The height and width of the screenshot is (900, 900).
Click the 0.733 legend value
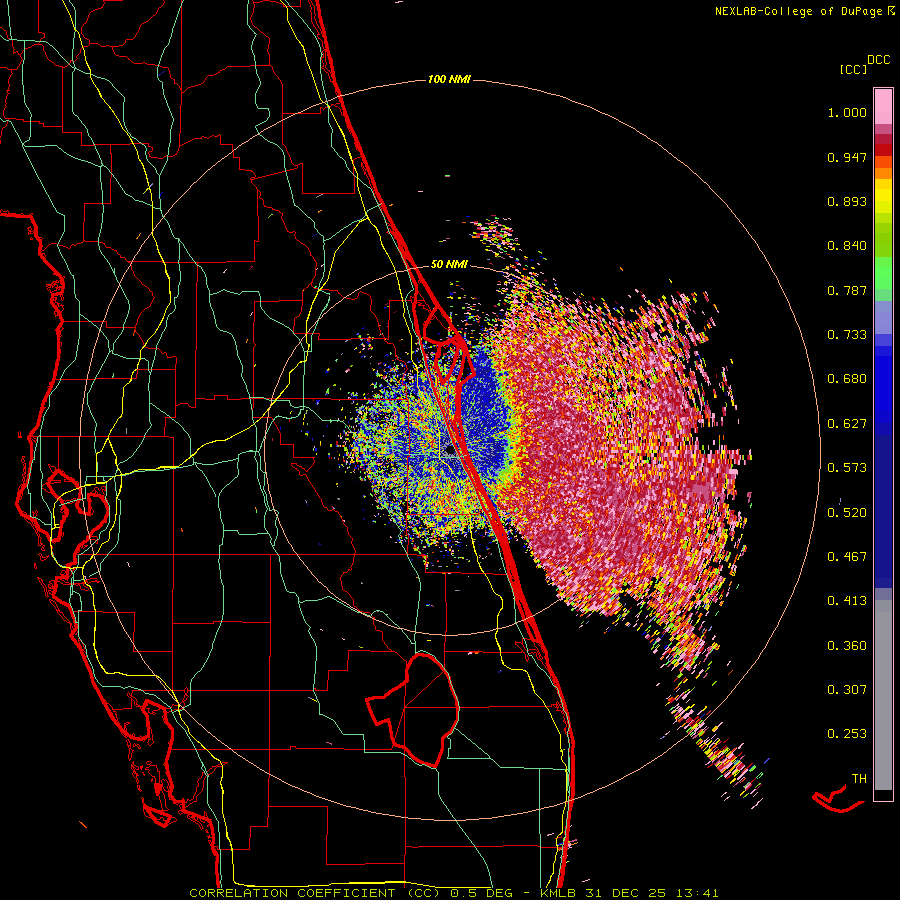pyautogui.click(x=847, y=335)
